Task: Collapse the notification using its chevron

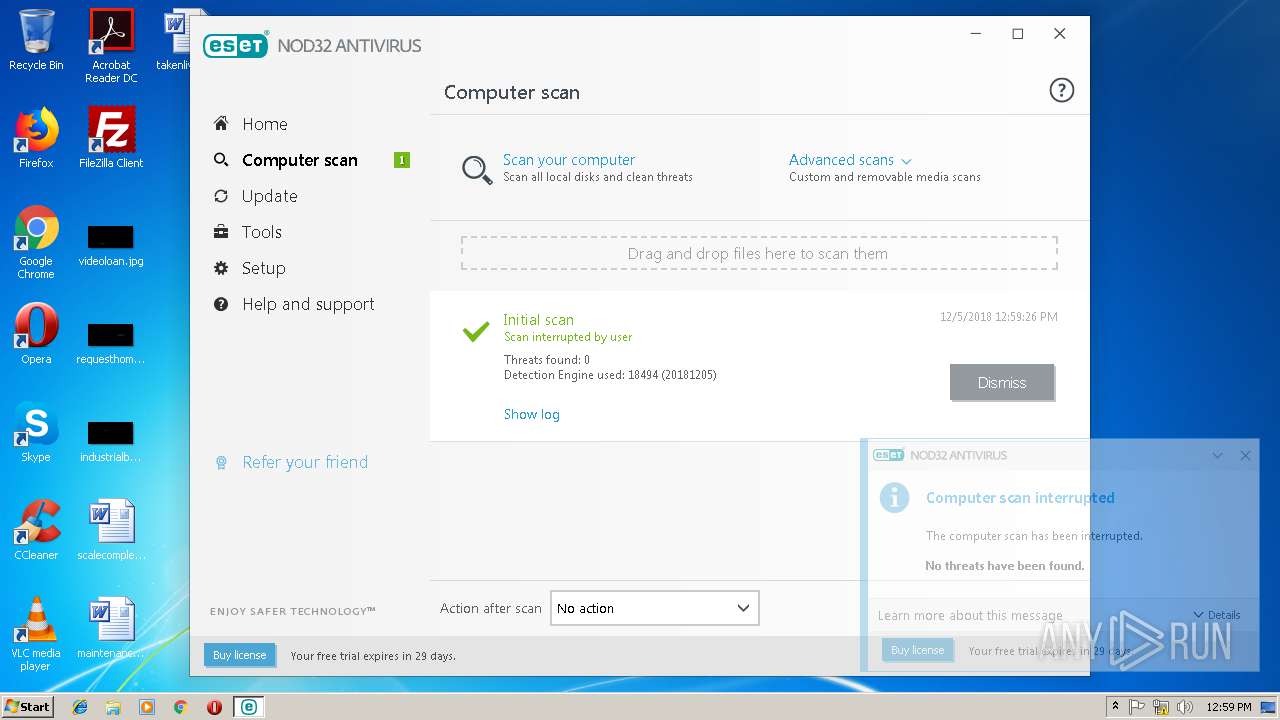Action: (x=1217, y=455)
